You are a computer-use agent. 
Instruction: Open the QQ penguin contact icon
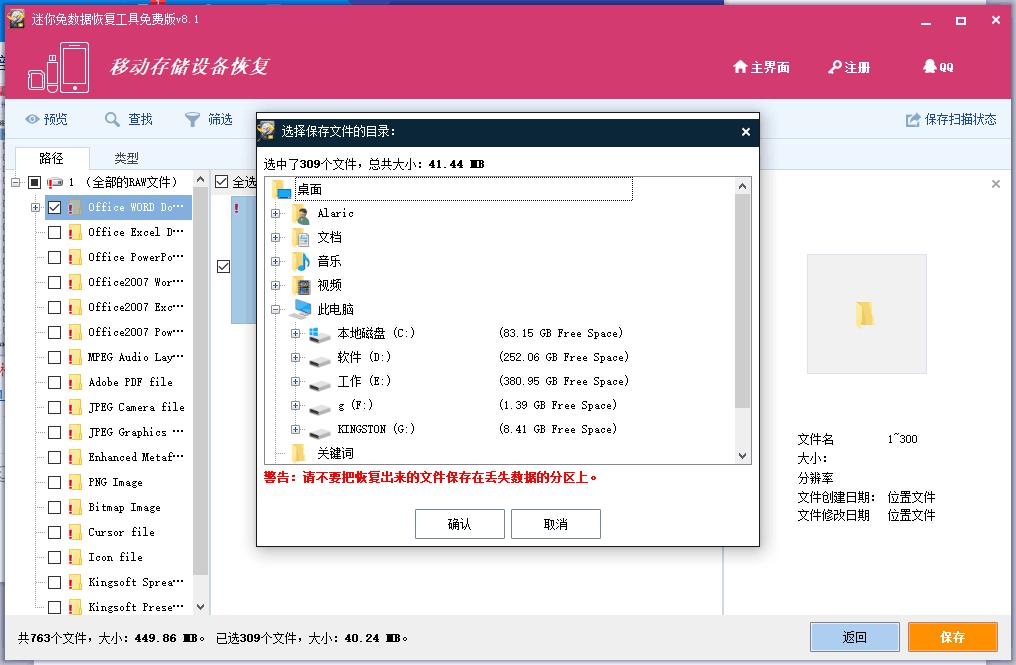tap(930, 67)
